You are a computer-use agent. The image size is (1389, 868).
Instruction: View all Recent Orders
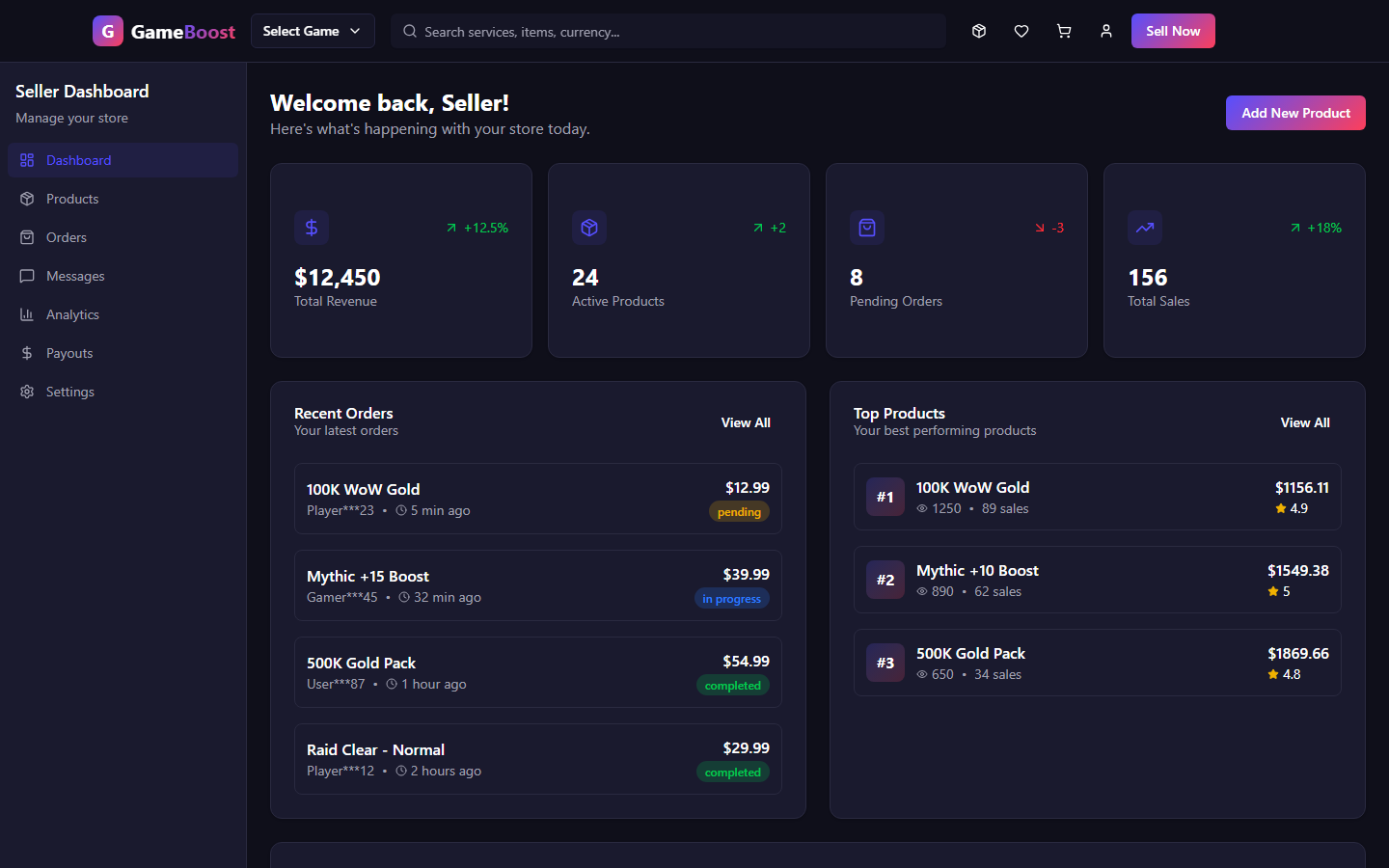[x=746, y=422]
